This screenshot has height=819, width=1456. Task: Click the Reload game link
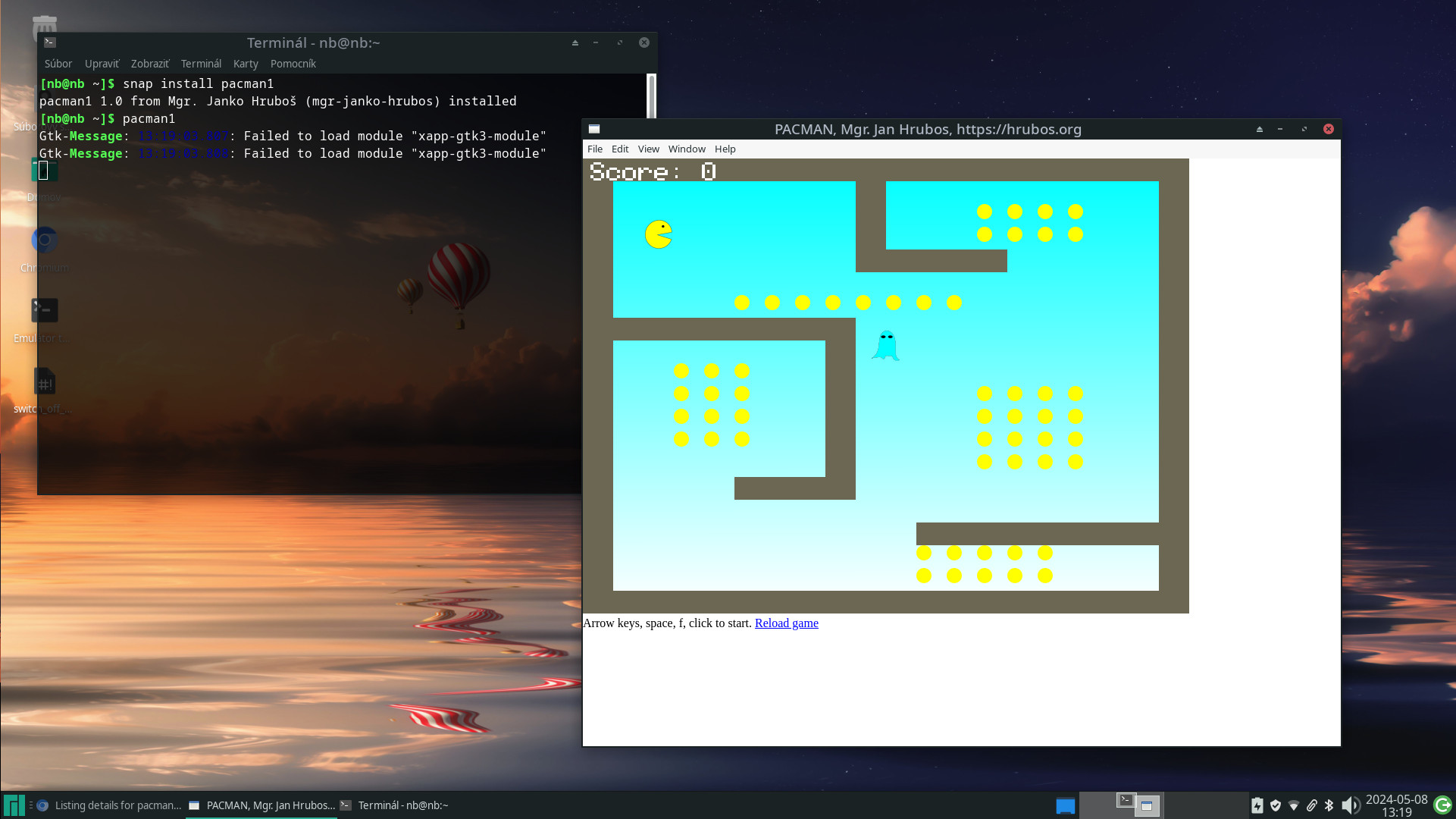(786, 623)
